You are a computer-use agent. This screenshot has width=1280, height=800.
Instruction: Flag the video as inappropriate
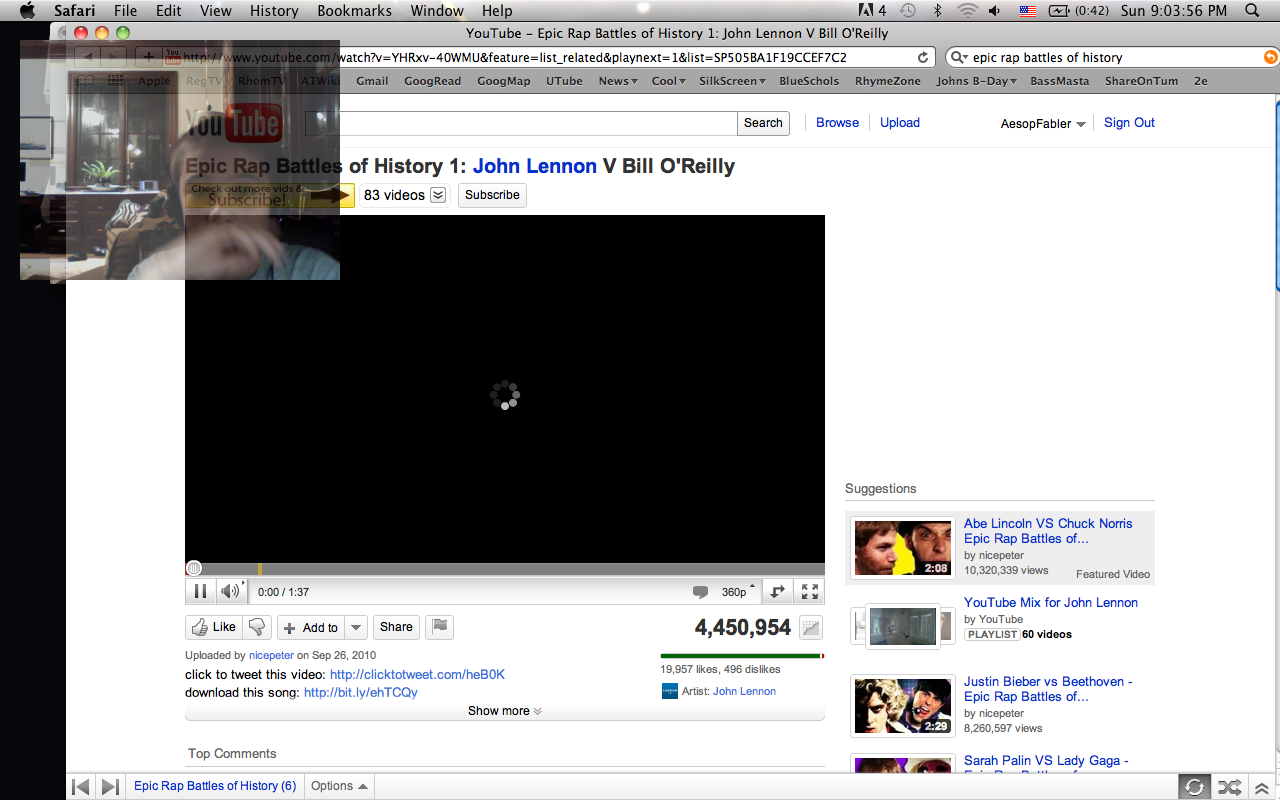pos(439,627)
